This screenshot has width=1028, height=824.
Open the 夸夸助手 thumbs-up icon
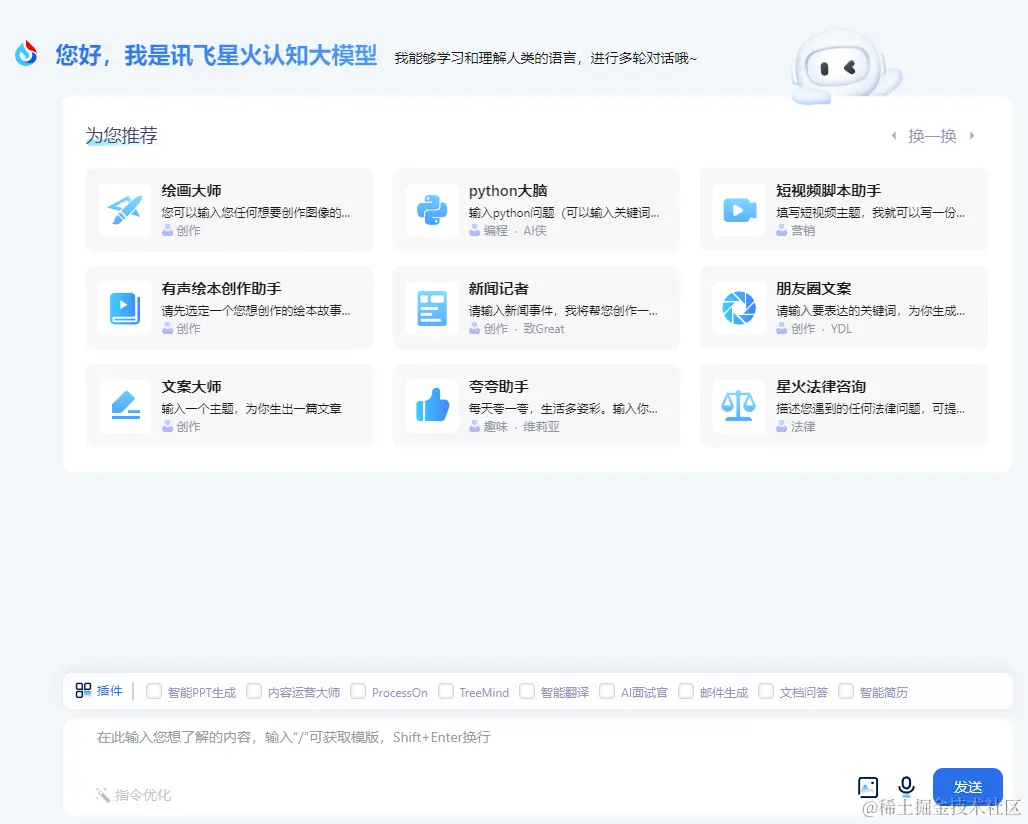[433, 404]
